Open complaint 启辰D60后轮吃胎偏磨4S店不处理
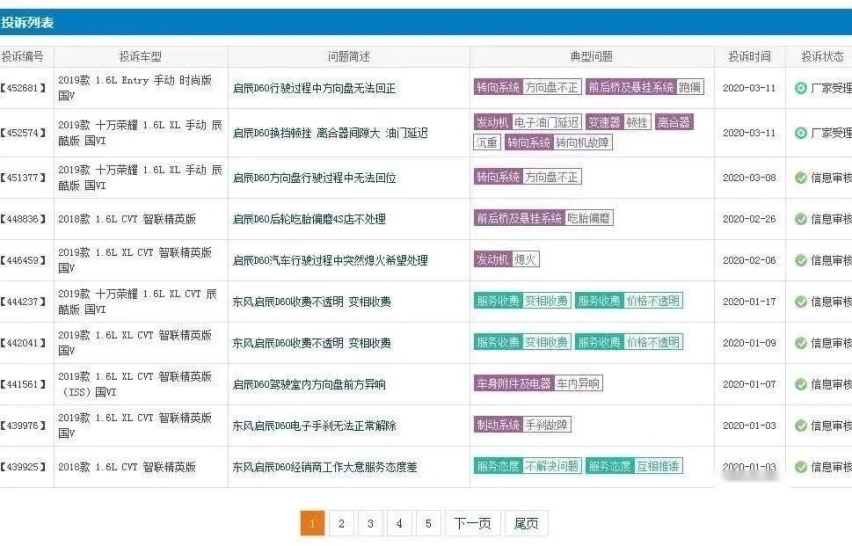The height and width of the screenshot is (546, 852). click(x=309, y=219)
